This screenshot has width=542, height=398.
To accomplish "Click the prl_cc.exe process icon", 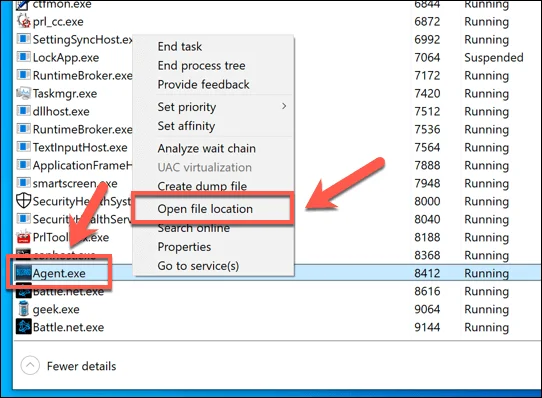I will (x=24, y=21).
